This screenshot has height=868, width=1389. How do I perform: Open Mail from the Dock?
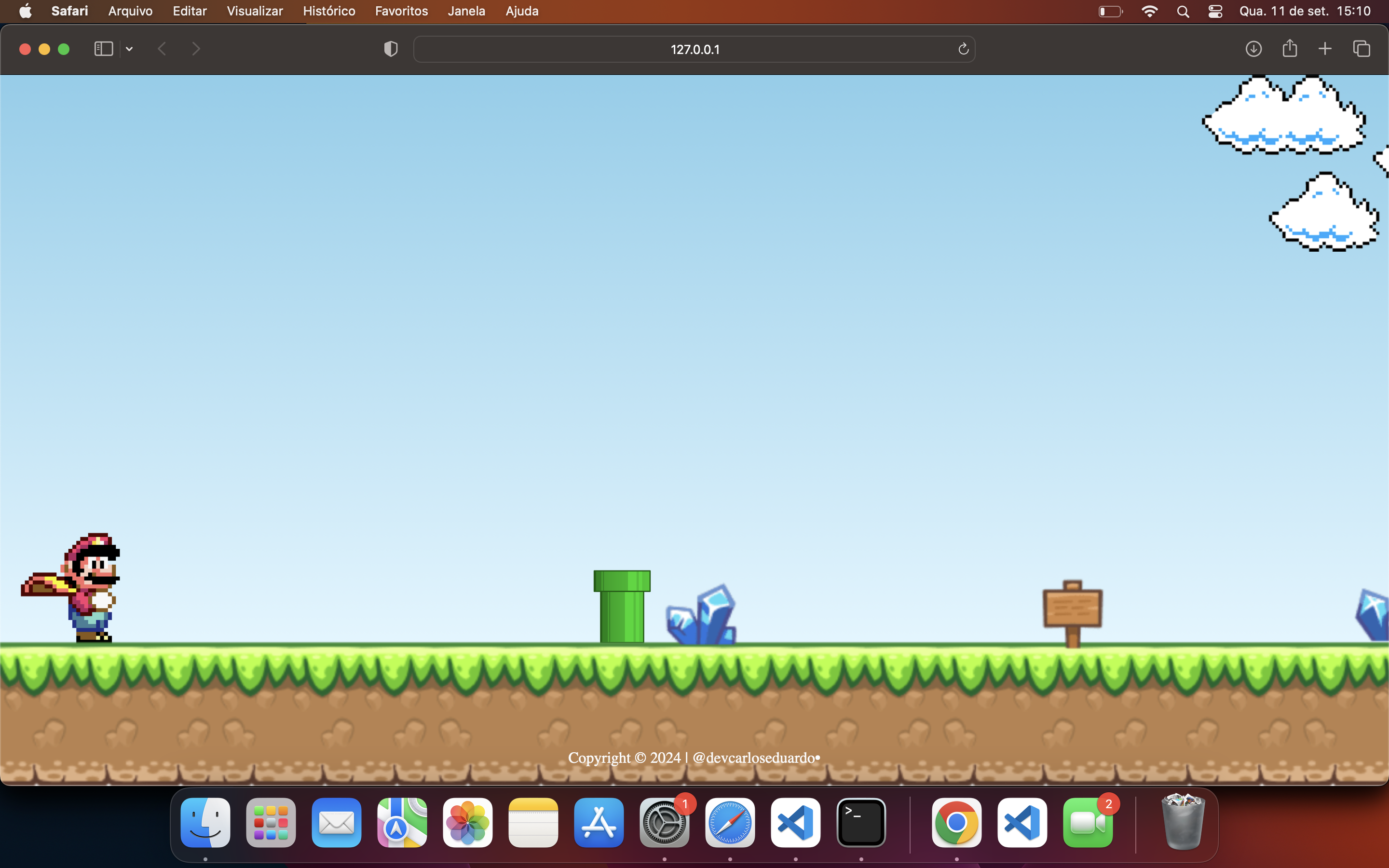coord(336,823)
